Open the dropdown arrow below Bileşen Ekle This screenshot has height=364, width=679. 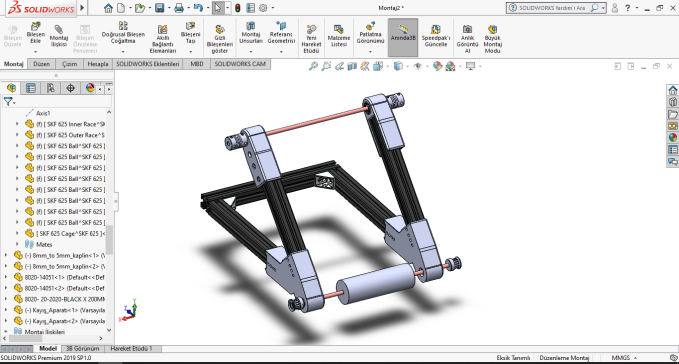(x=36, y=52)
